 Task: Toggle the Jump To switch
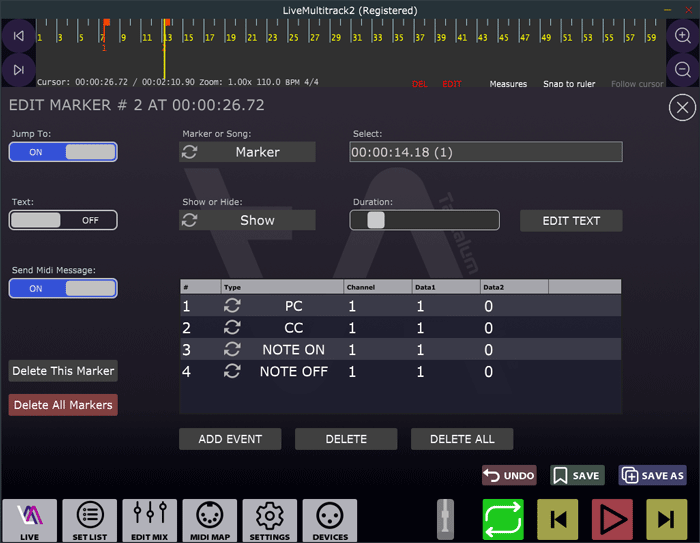[63, 152]
